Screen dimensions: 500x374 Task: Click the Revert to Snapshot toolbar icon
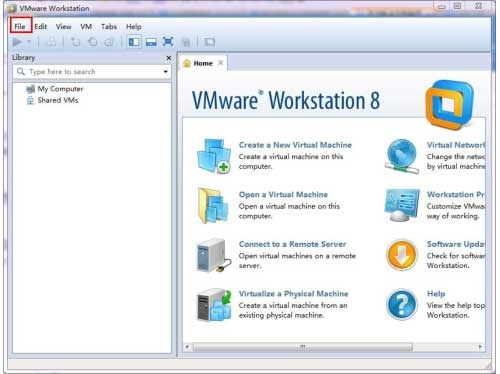(93, 42)
